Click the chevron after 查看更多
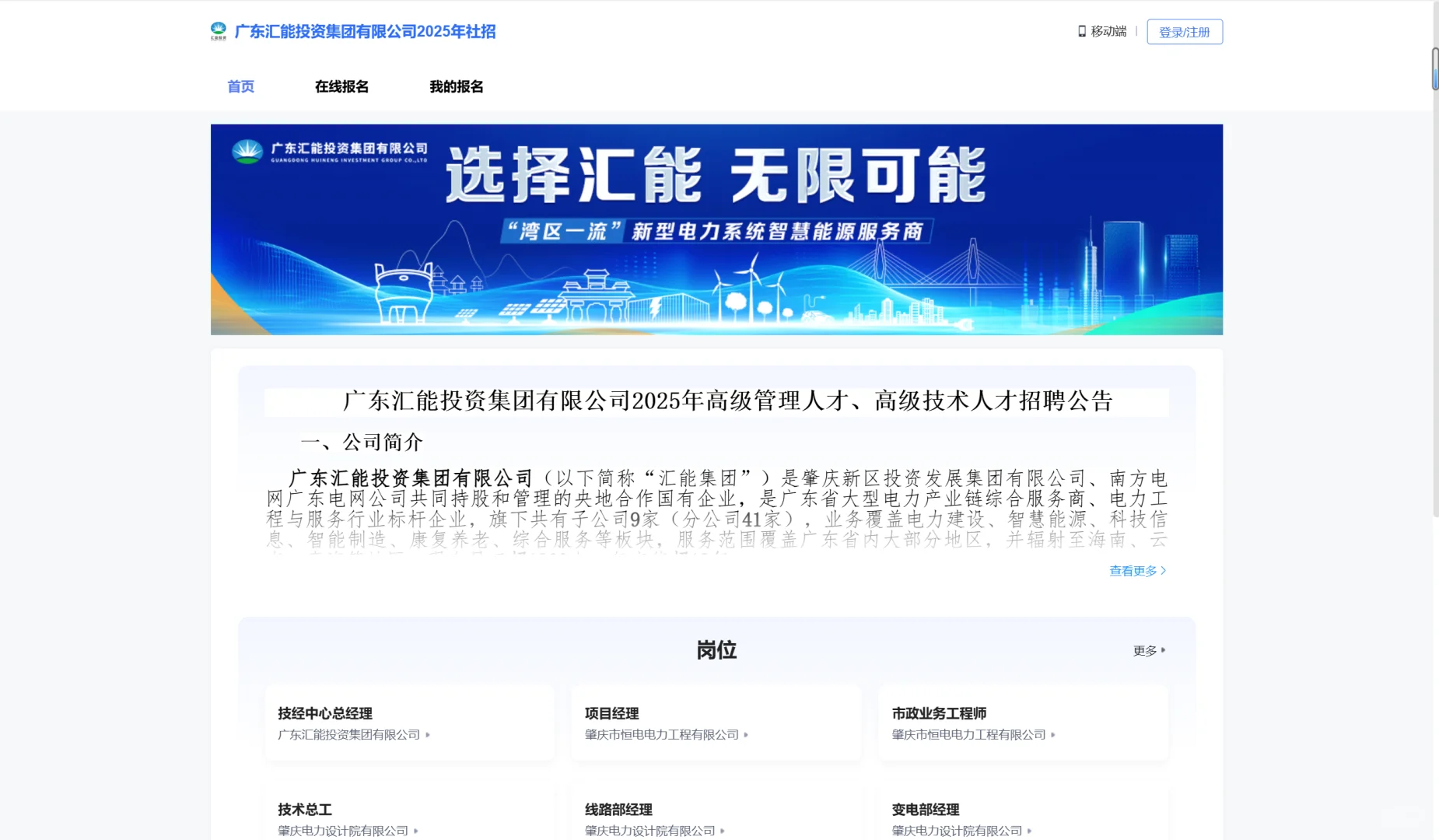This screenshot has height=840, width=1439. (x=1164, y=571)
